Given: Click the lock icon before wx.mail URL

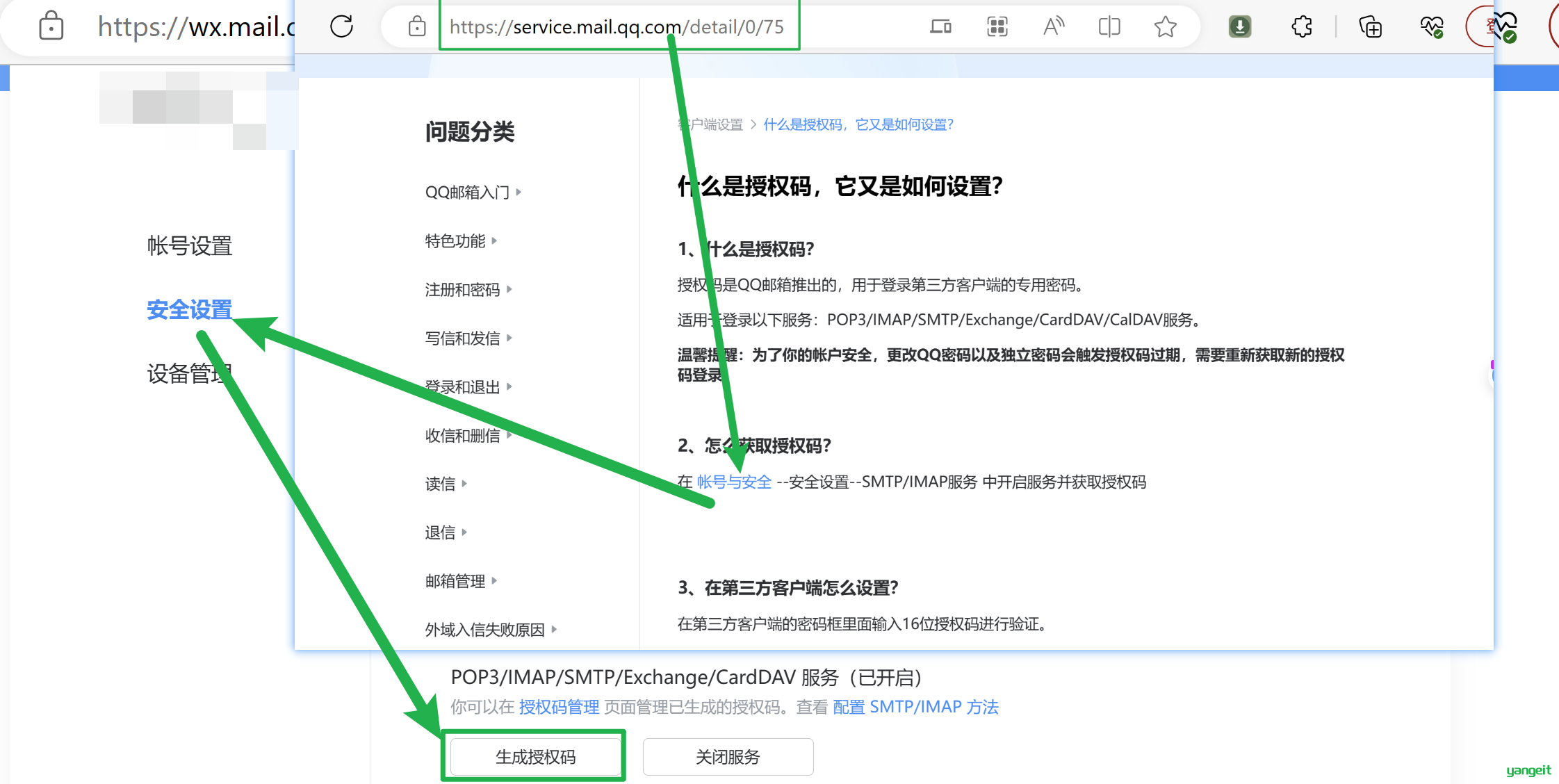Looking at the screenshot, I should click(51, 26).
